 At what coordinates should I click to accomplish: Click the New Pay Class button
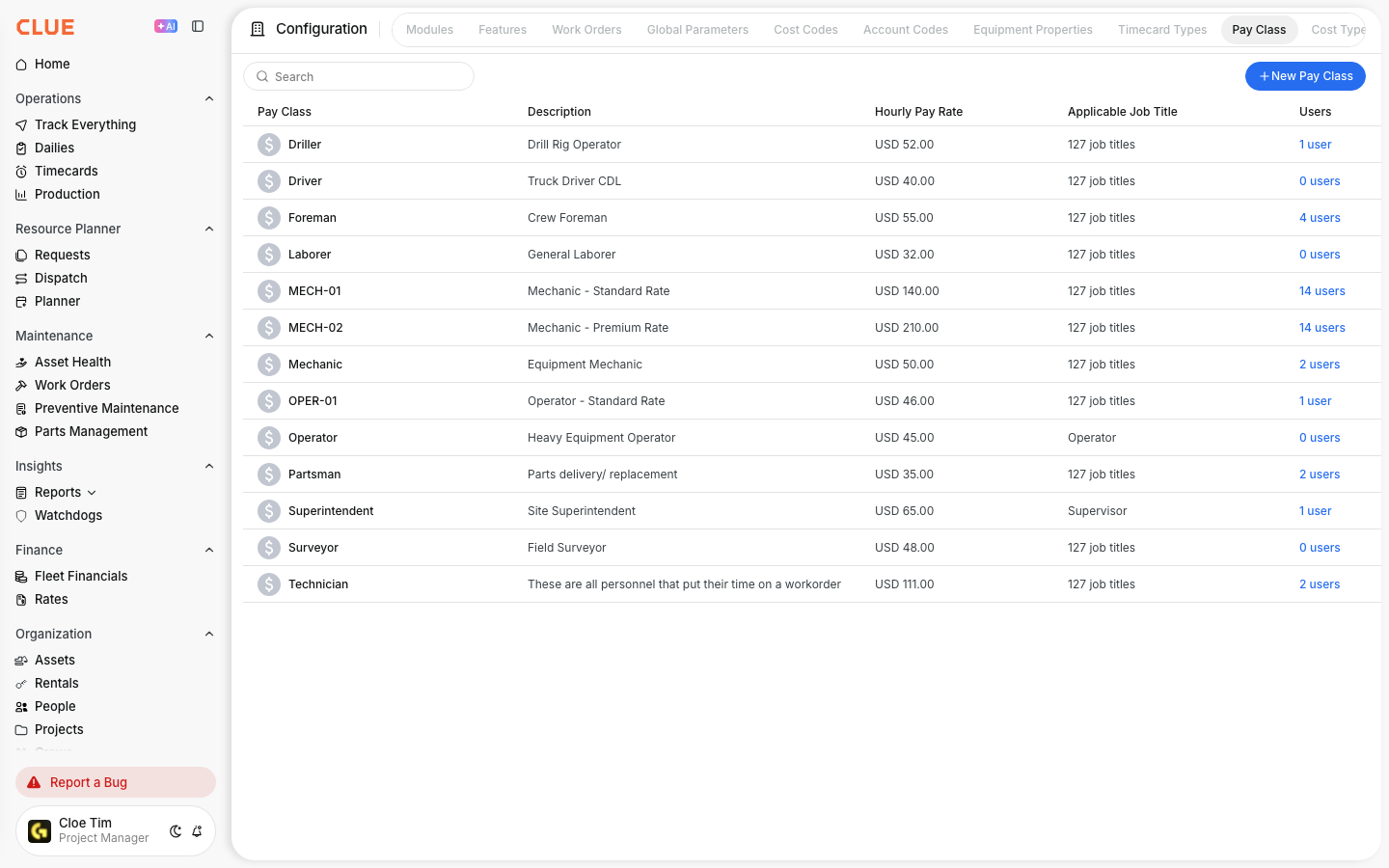pos(1305,76)
